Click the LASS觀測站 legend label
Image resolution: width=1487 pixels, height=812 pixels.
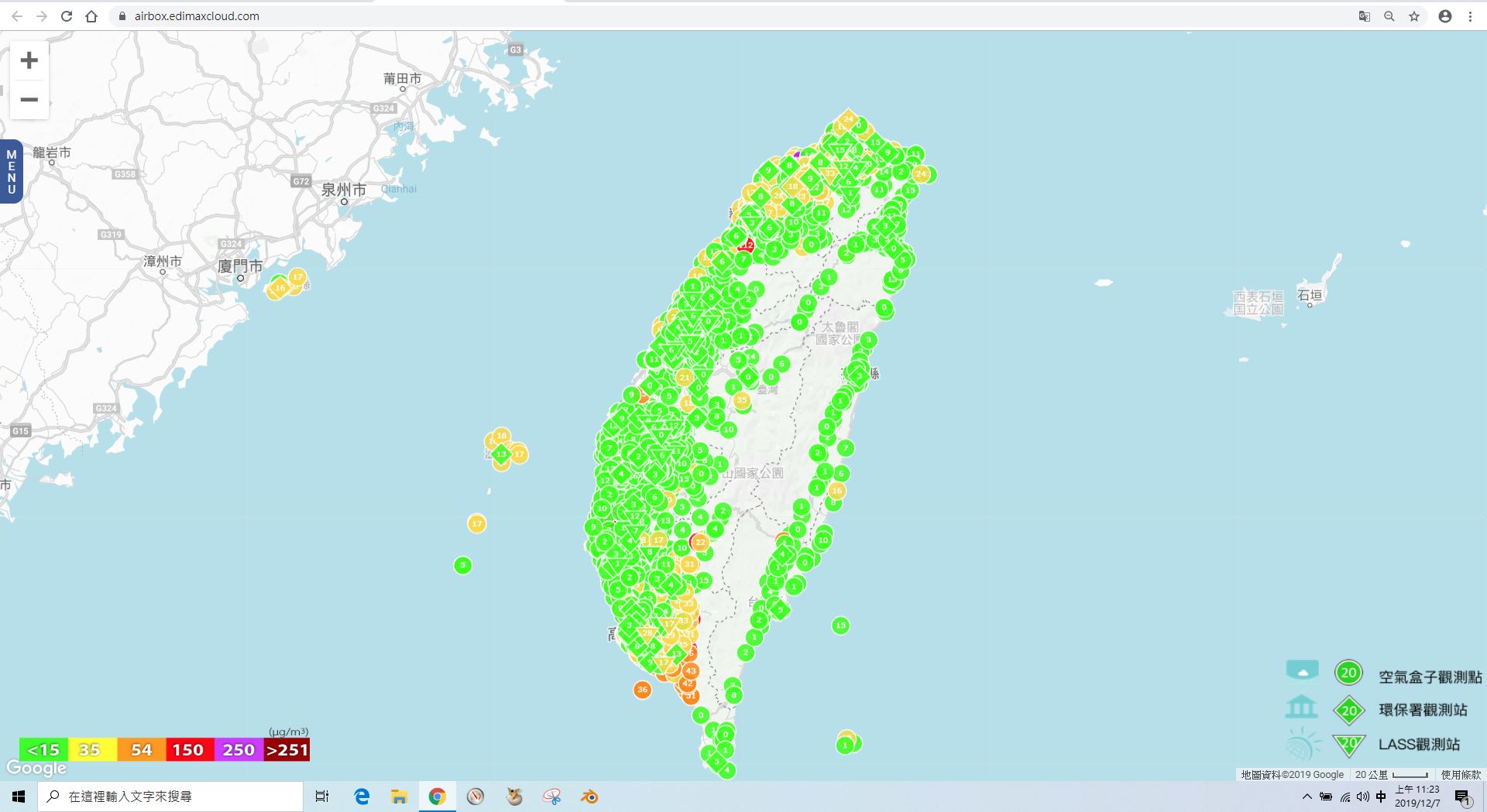(1419, 745)
